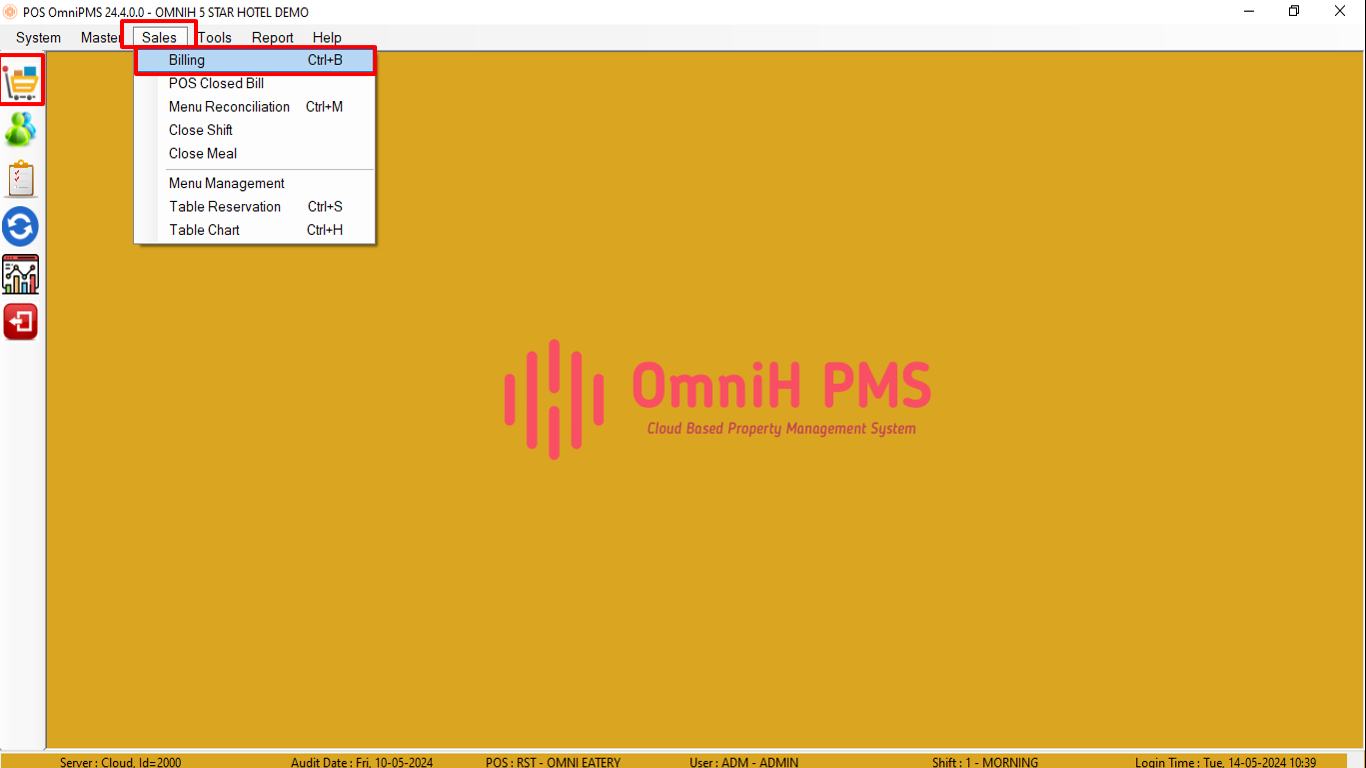1366x768 pixels.
Task: Click the Login Time status bar entry
Action: [1225, 762]
